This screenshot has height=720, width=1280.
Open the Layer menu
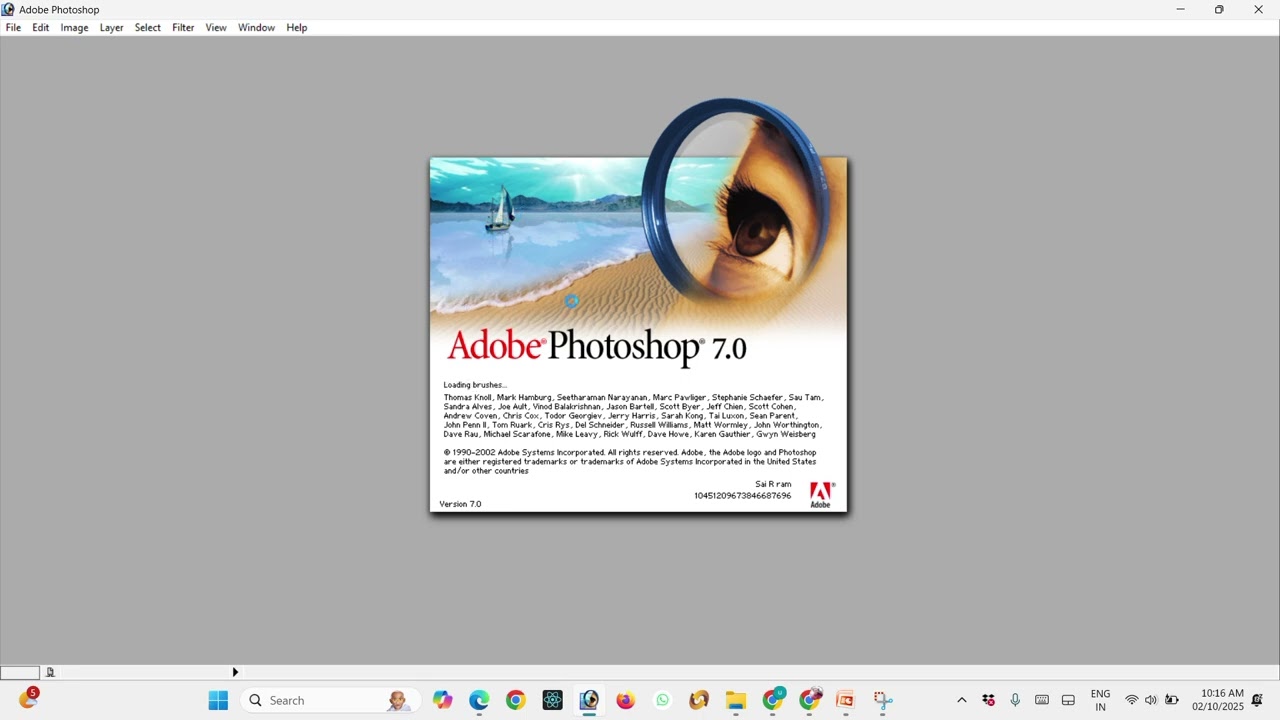111,27
